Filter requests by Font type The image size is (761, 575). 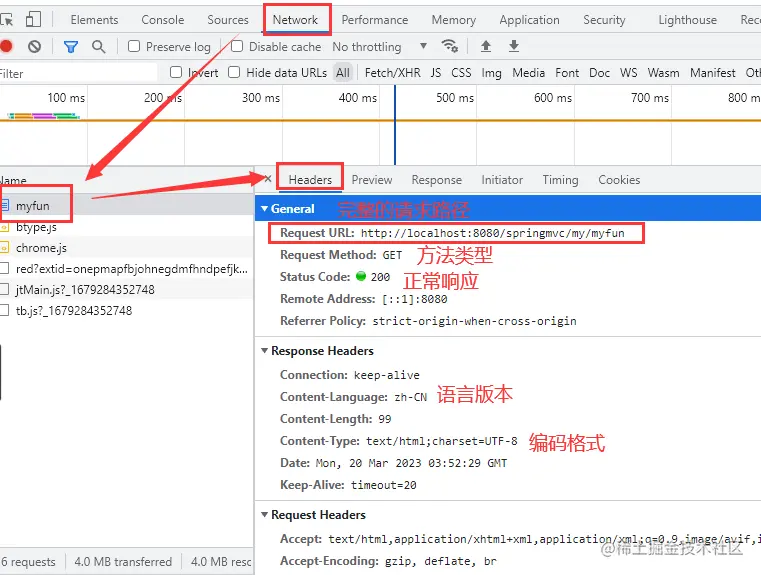[567, 73]
